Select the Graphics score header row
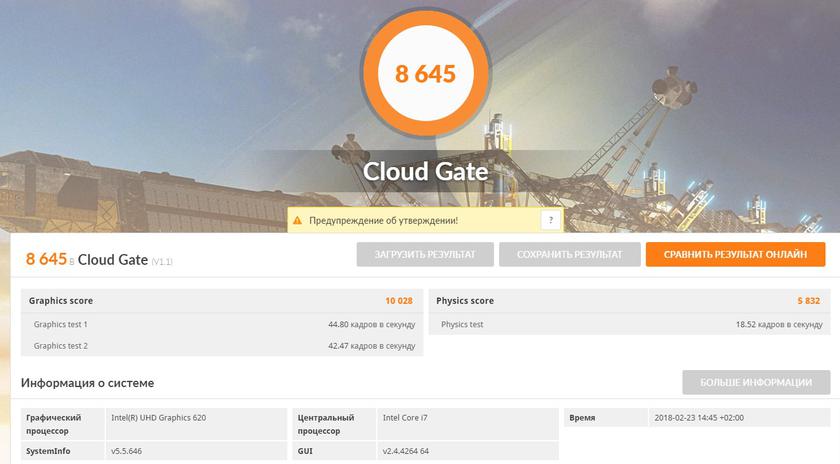The height and width of the screenshot is (464, 840). click(x=222, y=301)
